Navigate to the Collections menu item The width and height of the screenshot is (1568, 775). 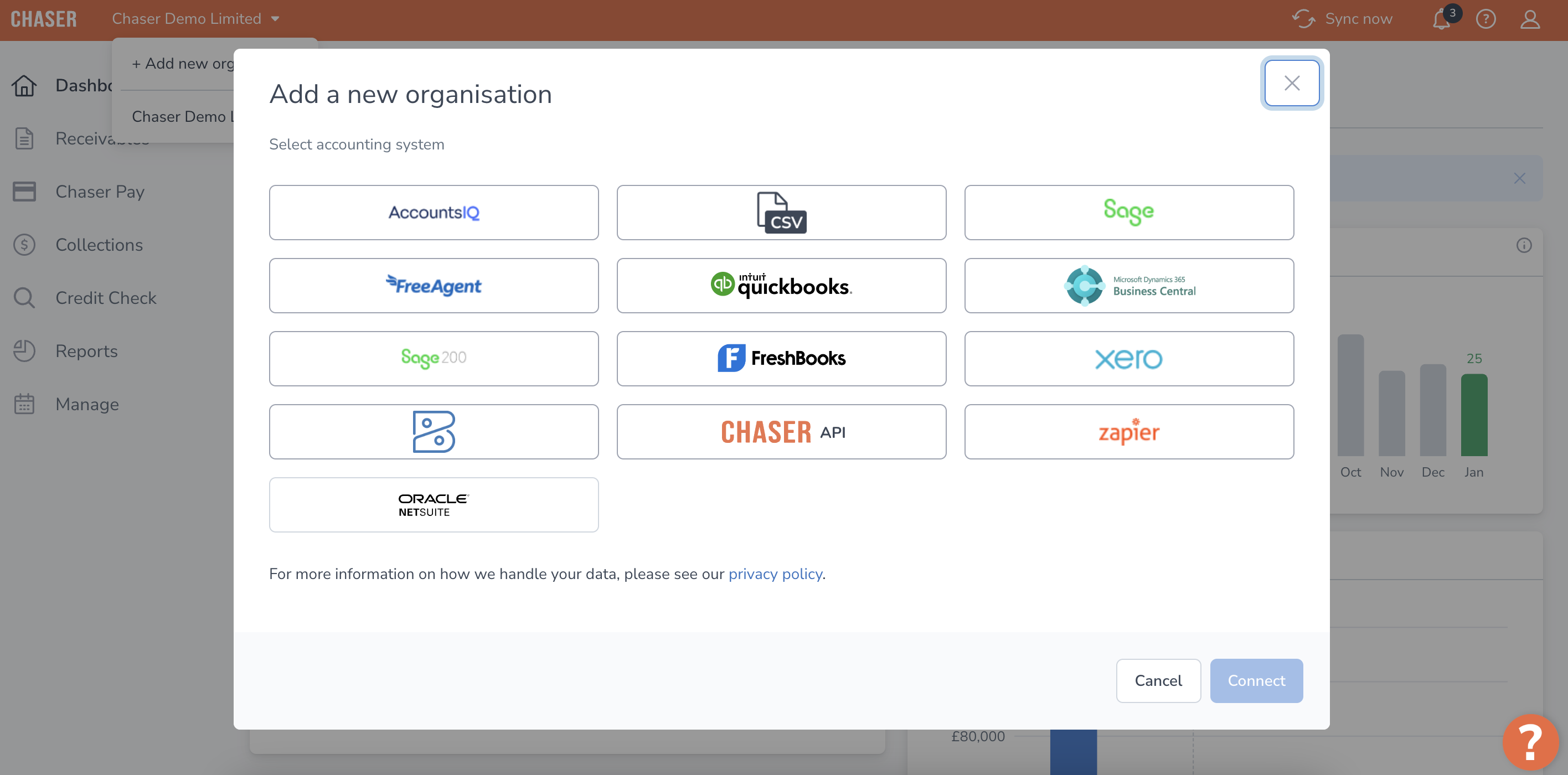pyautogui.click(x=100, y=244)
